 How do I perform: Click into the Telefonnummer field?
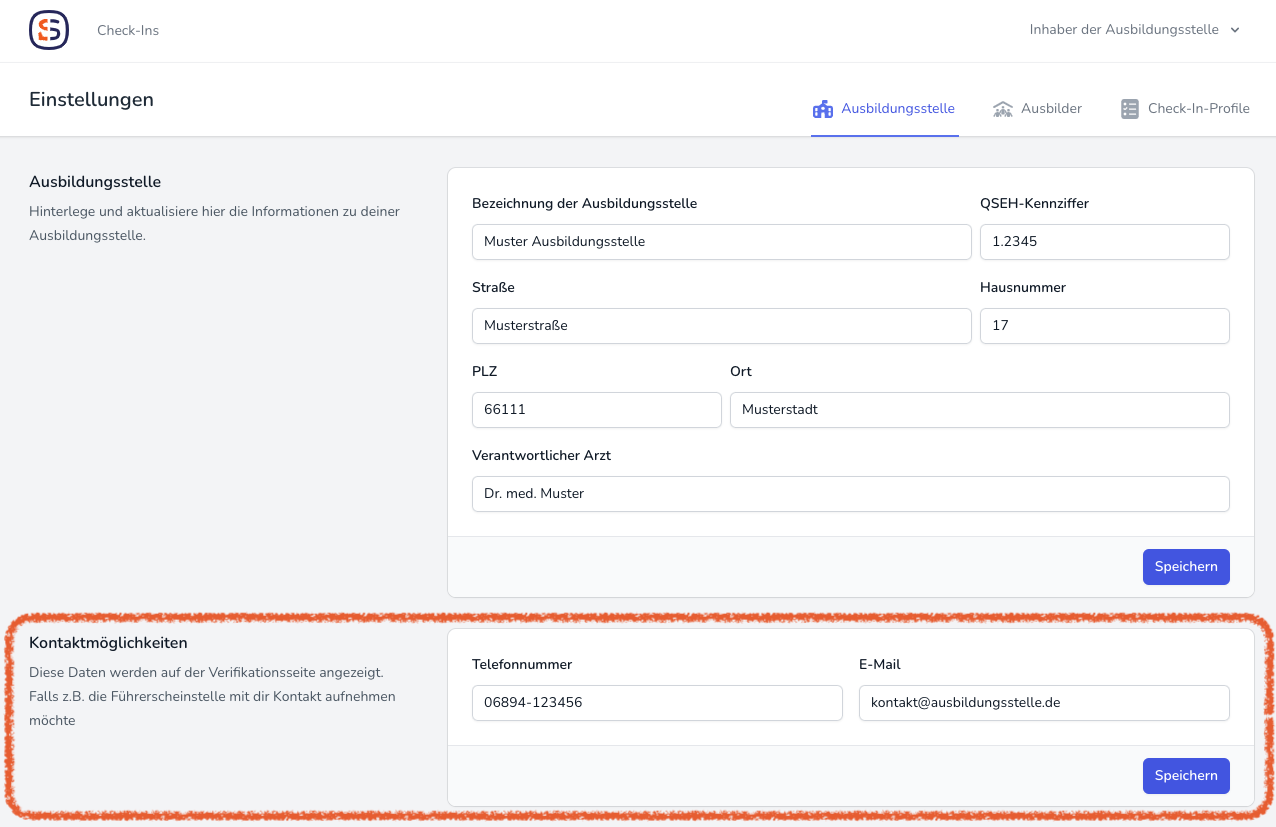point(657,703)
